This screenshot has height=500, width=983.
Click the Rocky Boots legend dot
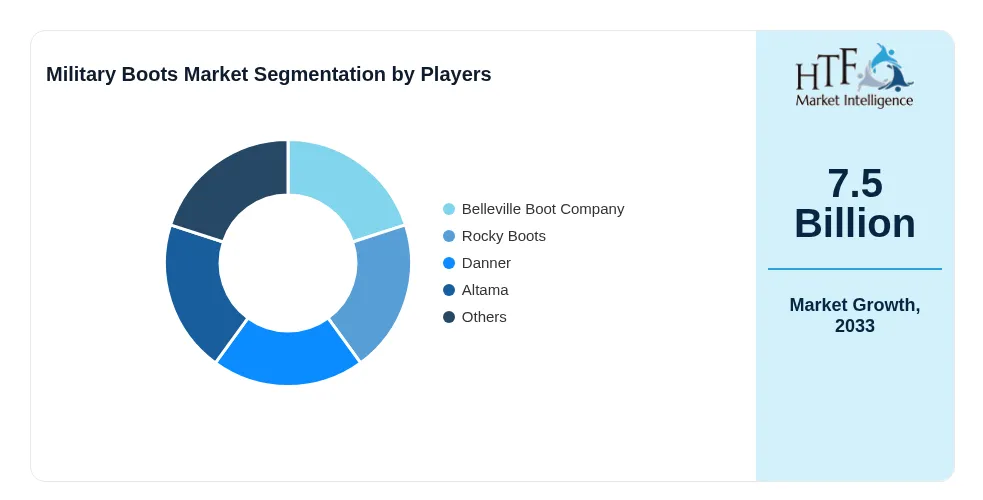(x=449, y=236)
